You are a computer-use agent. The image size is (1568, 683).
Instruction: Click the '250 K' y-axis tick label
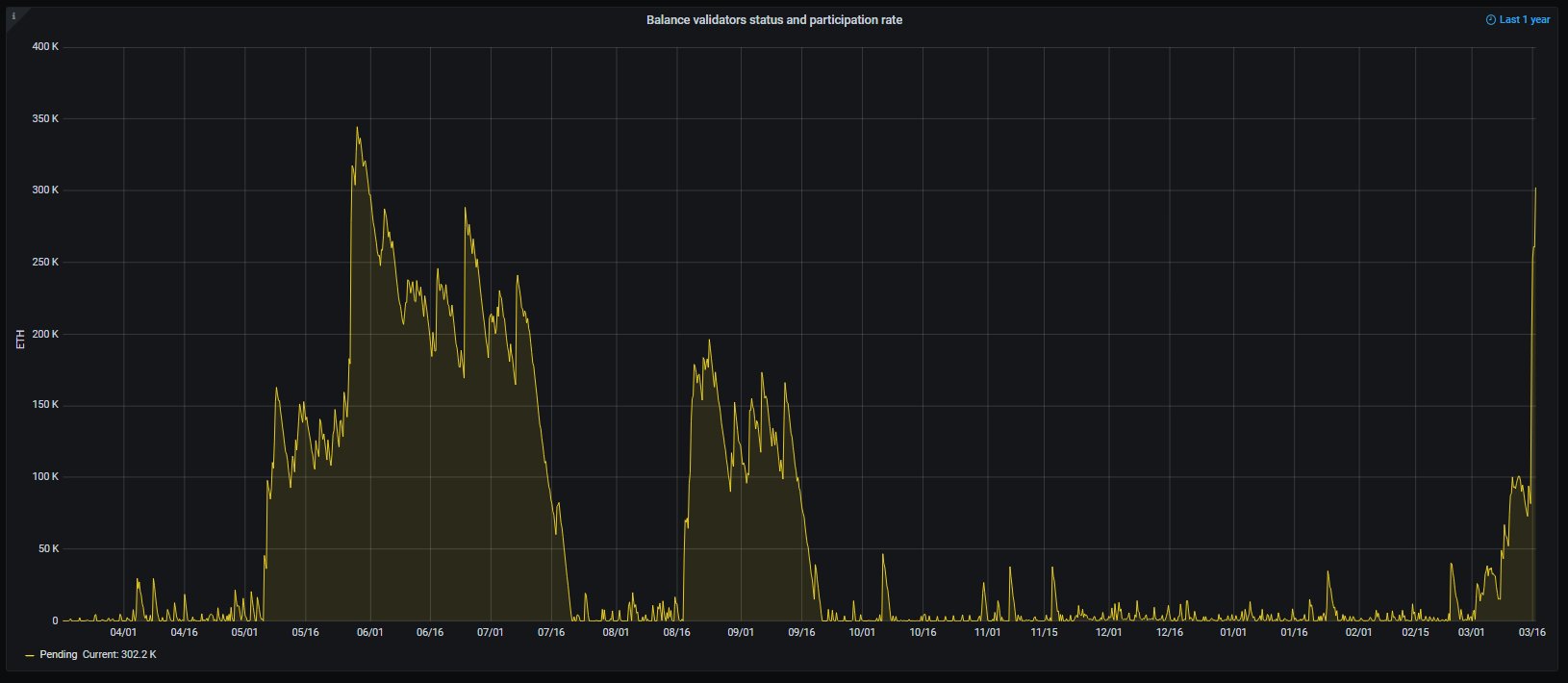click(45, 263)
